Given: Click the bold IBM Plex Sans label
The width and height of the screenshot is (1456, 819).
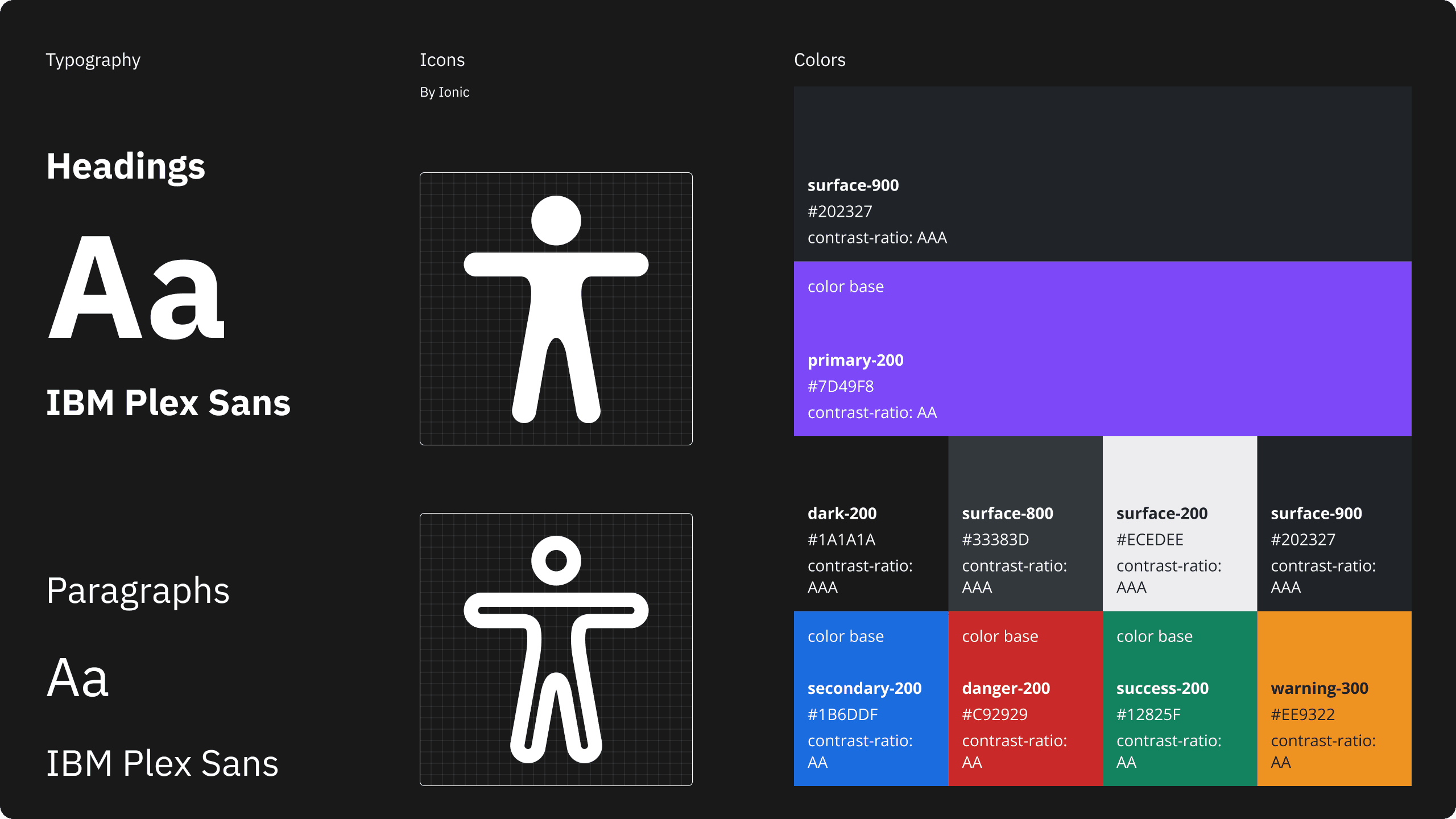Looking at the screenshot, I should (168, 403).
